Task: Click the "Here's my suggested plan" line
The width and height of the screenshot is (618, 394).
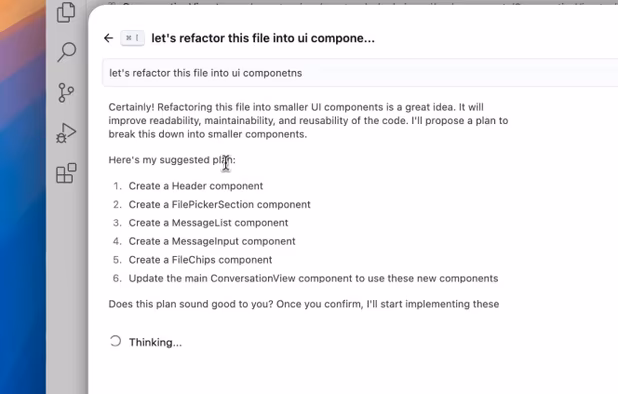Action: (172, 160)
